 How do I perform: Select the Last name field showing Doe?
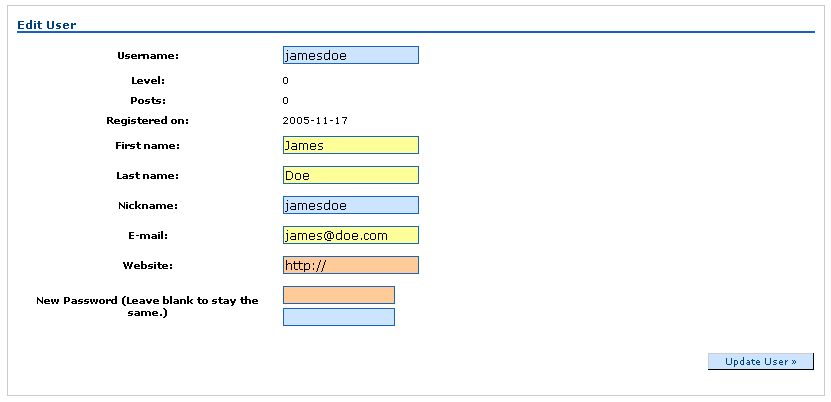click(351, 175)
